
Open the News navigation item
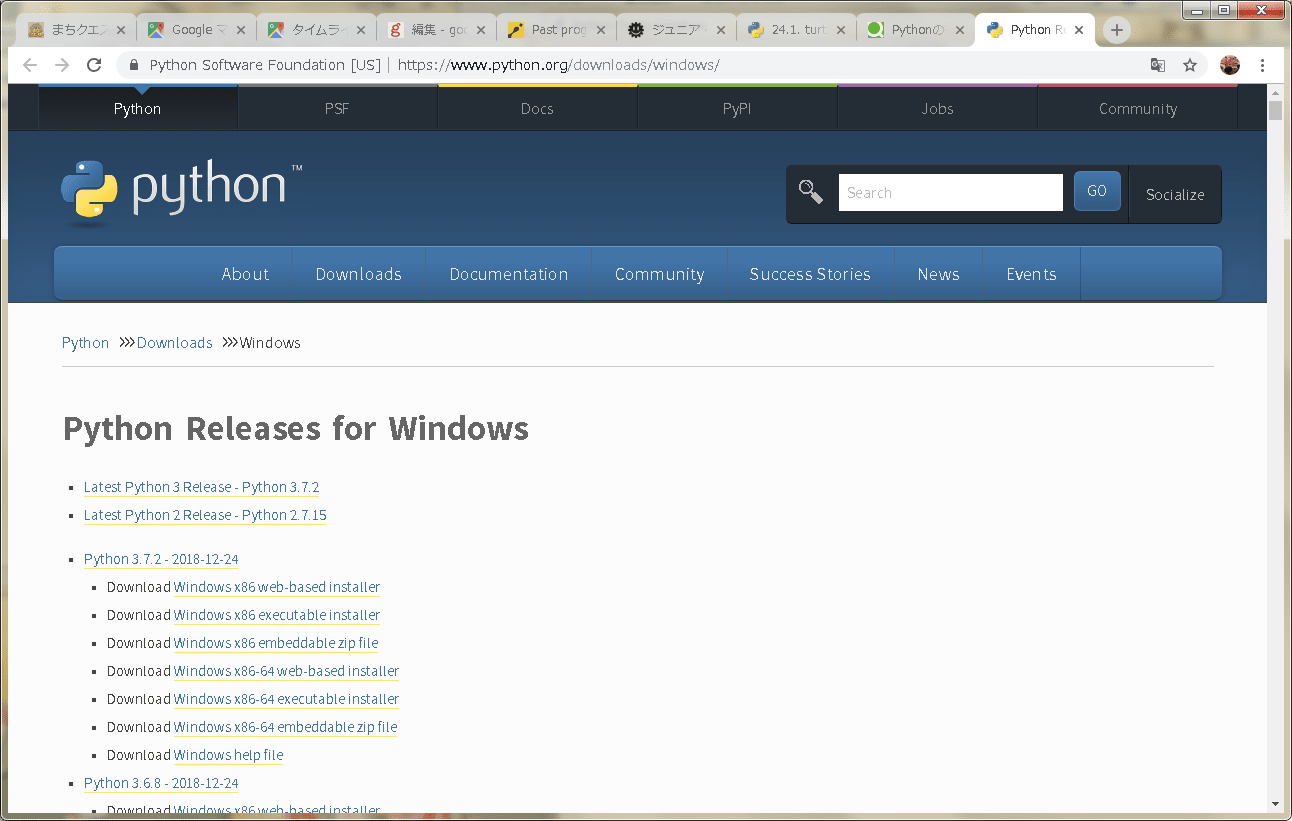pyautogui.click(x=938, y=274)
